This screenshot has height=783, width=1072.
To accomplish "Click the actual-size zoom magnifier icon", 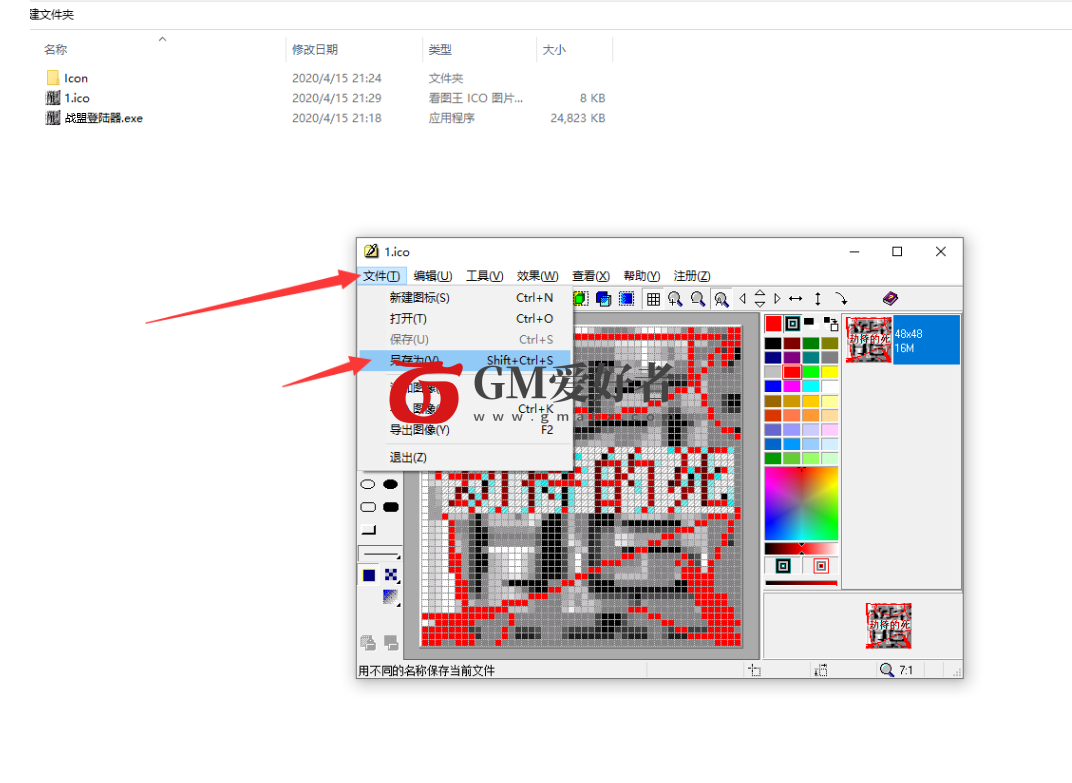I will (721, 299).
